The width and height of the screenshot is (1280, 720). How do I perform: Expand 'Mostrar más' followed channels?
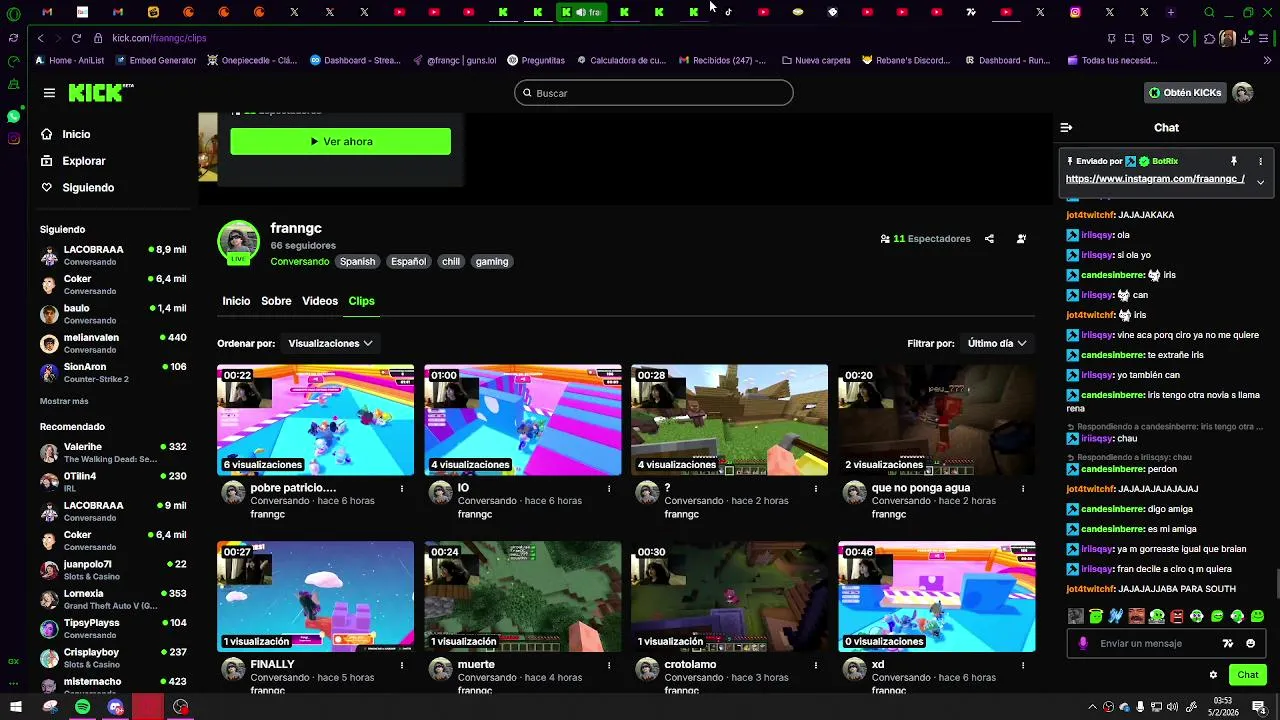click(x=64, y=401)
